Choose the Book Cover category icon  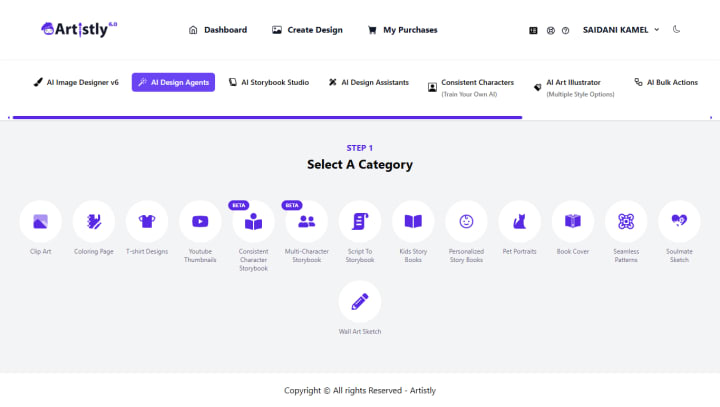tap(573, 221)
